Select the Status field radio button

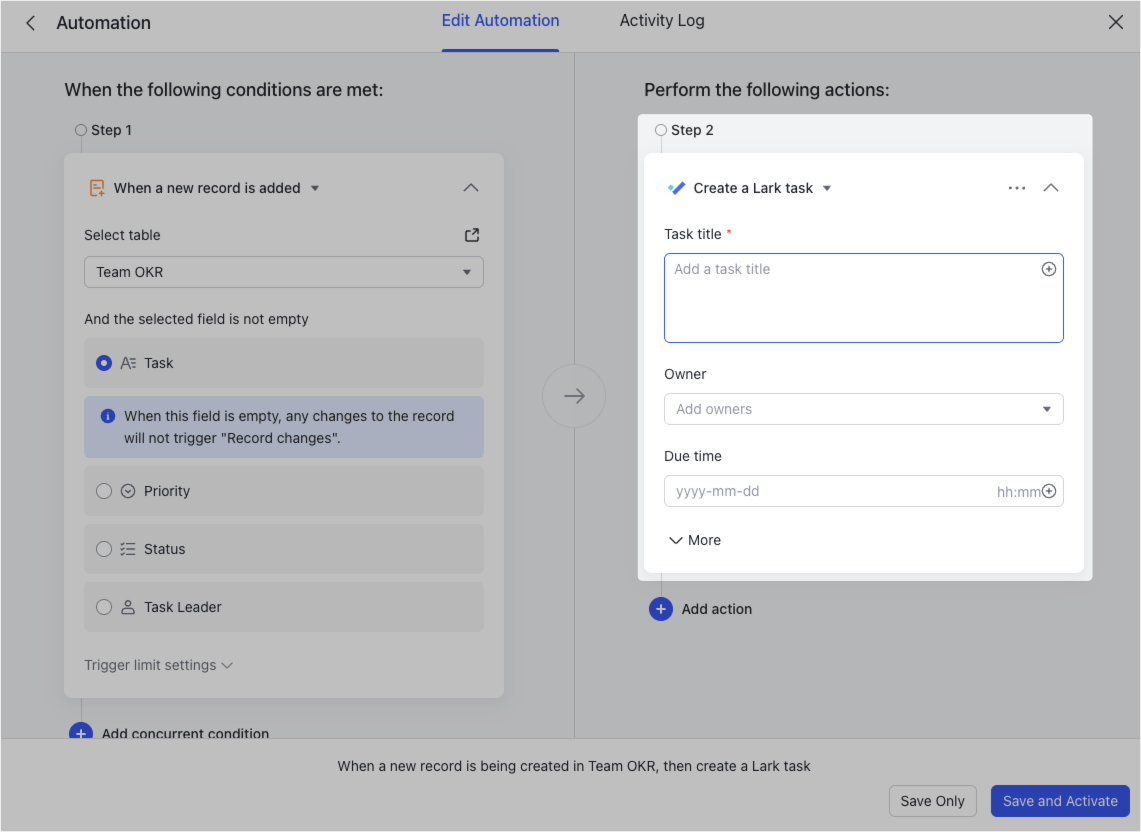coord(104,549)
